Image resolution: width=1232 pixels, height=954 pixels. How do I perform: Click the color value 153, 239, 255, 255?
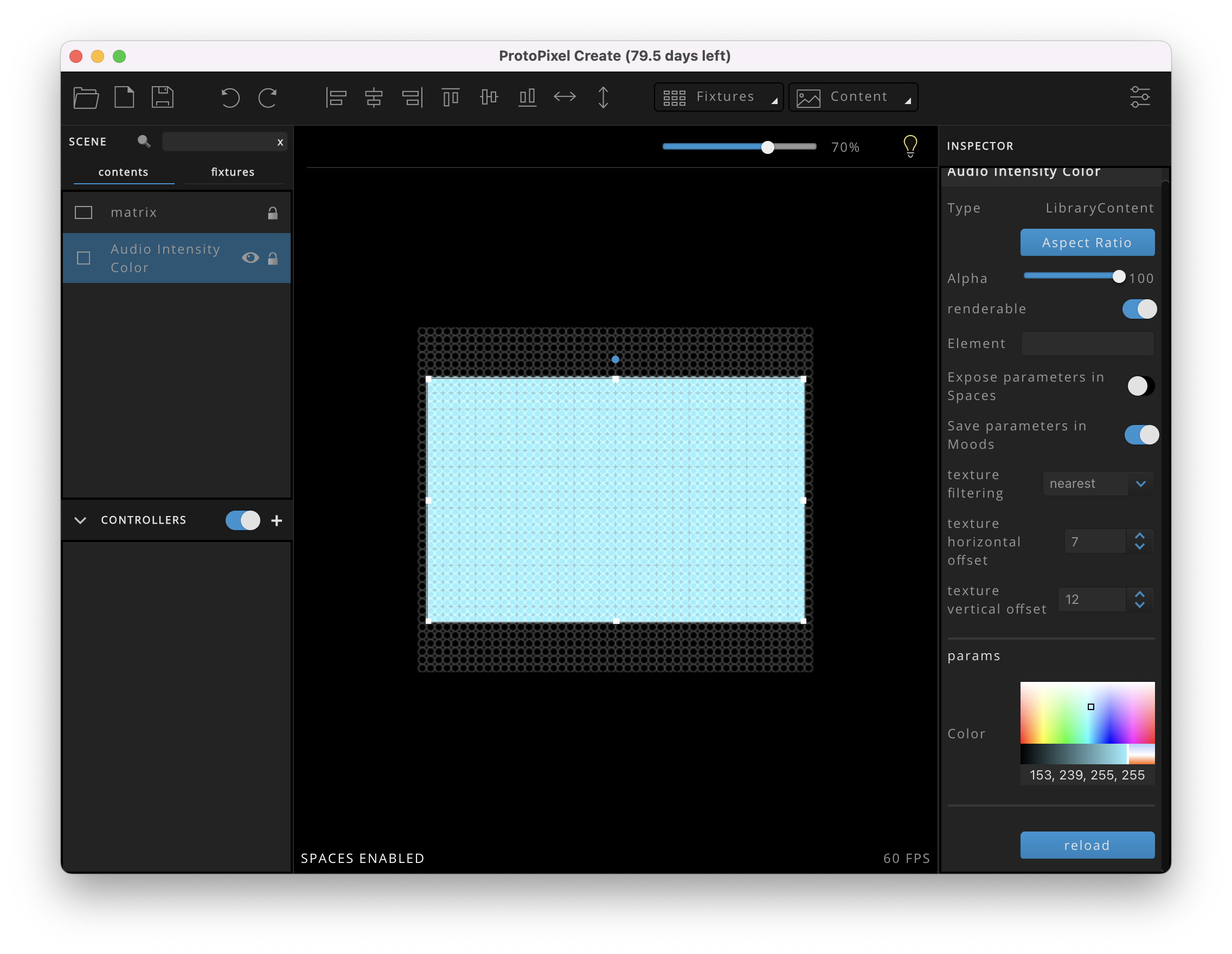pos(1087,775)
